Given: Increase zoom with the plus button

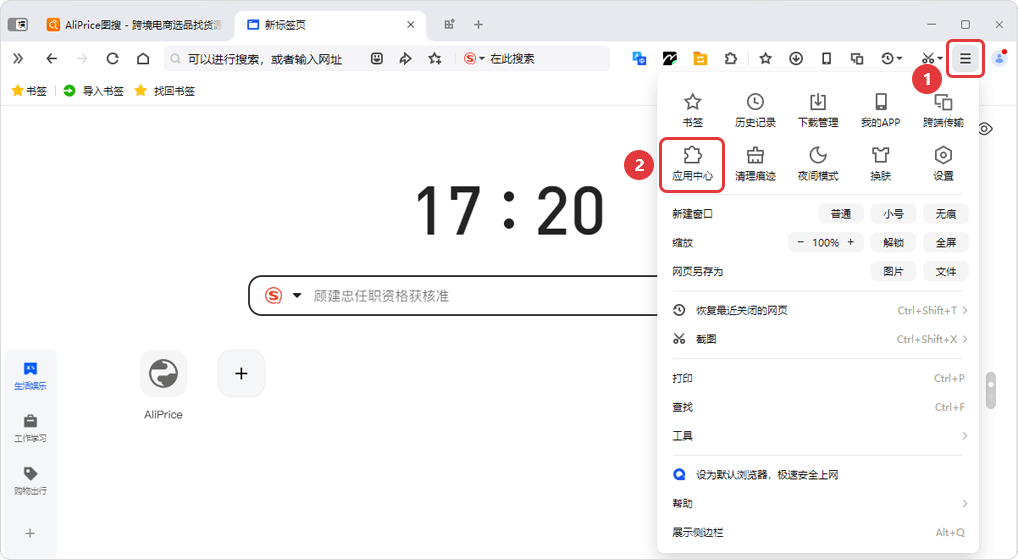Looking at the screenshot, I should click(851, 243).
